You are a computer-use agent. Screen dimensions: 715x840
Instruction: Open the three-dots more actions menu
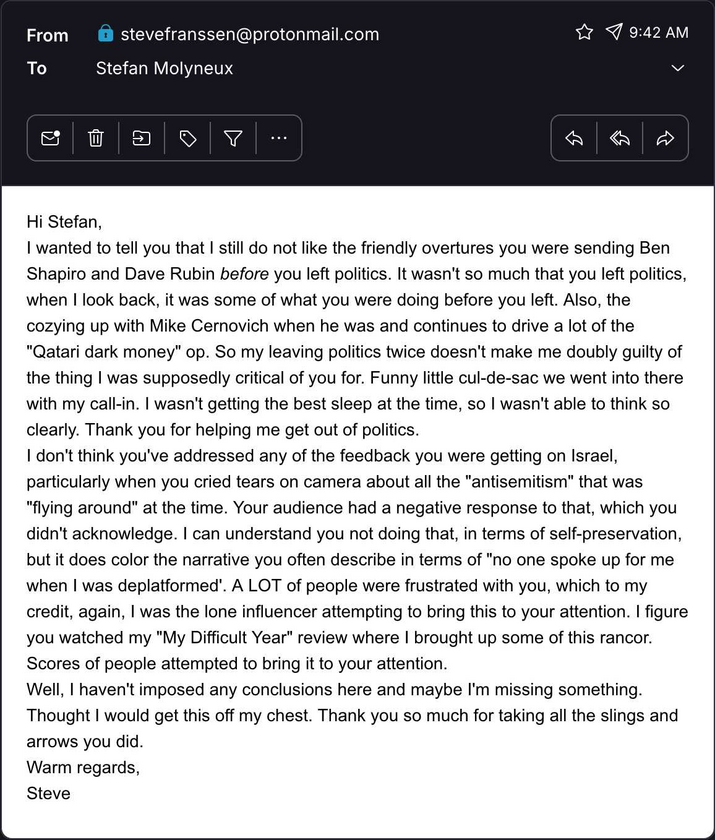pyautogui.click(x=279, y=138)
